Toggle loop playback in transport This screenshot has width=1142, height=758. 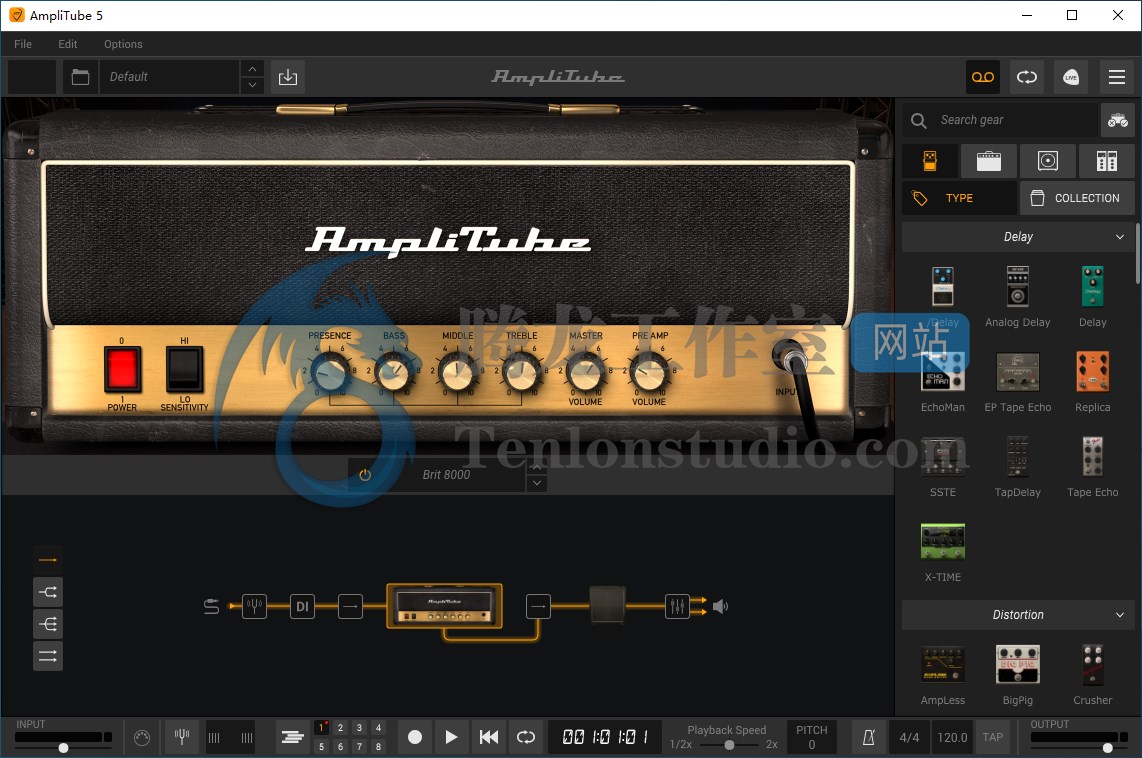[526, 737]
